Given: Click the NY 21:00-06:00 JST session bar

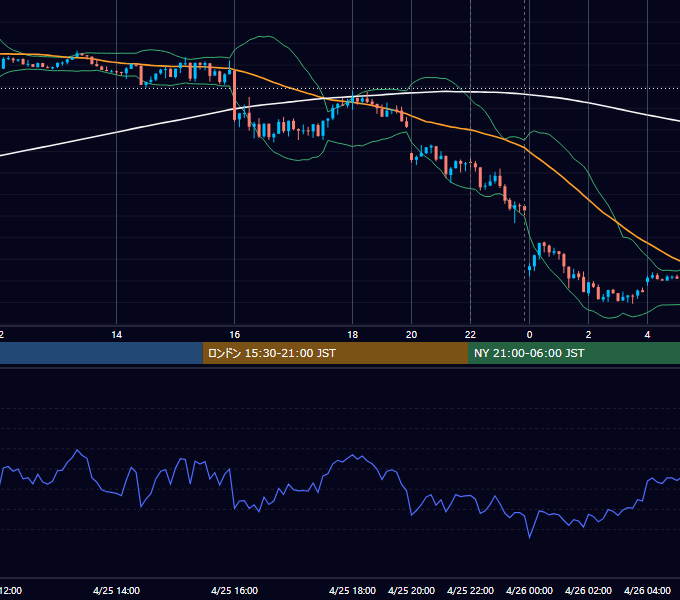Looking at the screenshot, I should pyautogui.click(x=574, y=353).
